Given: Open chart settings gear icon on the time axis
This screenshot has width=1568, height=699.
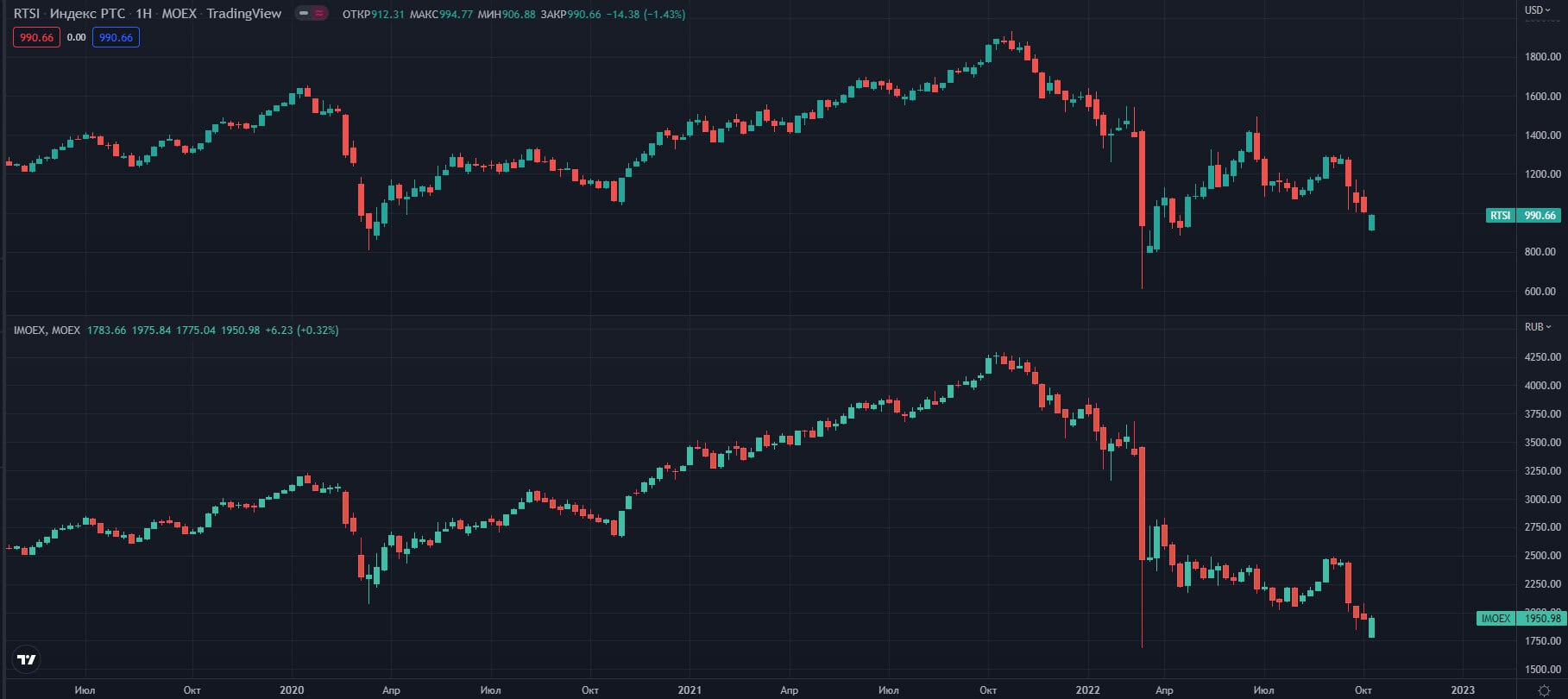Looking at the screenshot, I should coord(1544,690).
